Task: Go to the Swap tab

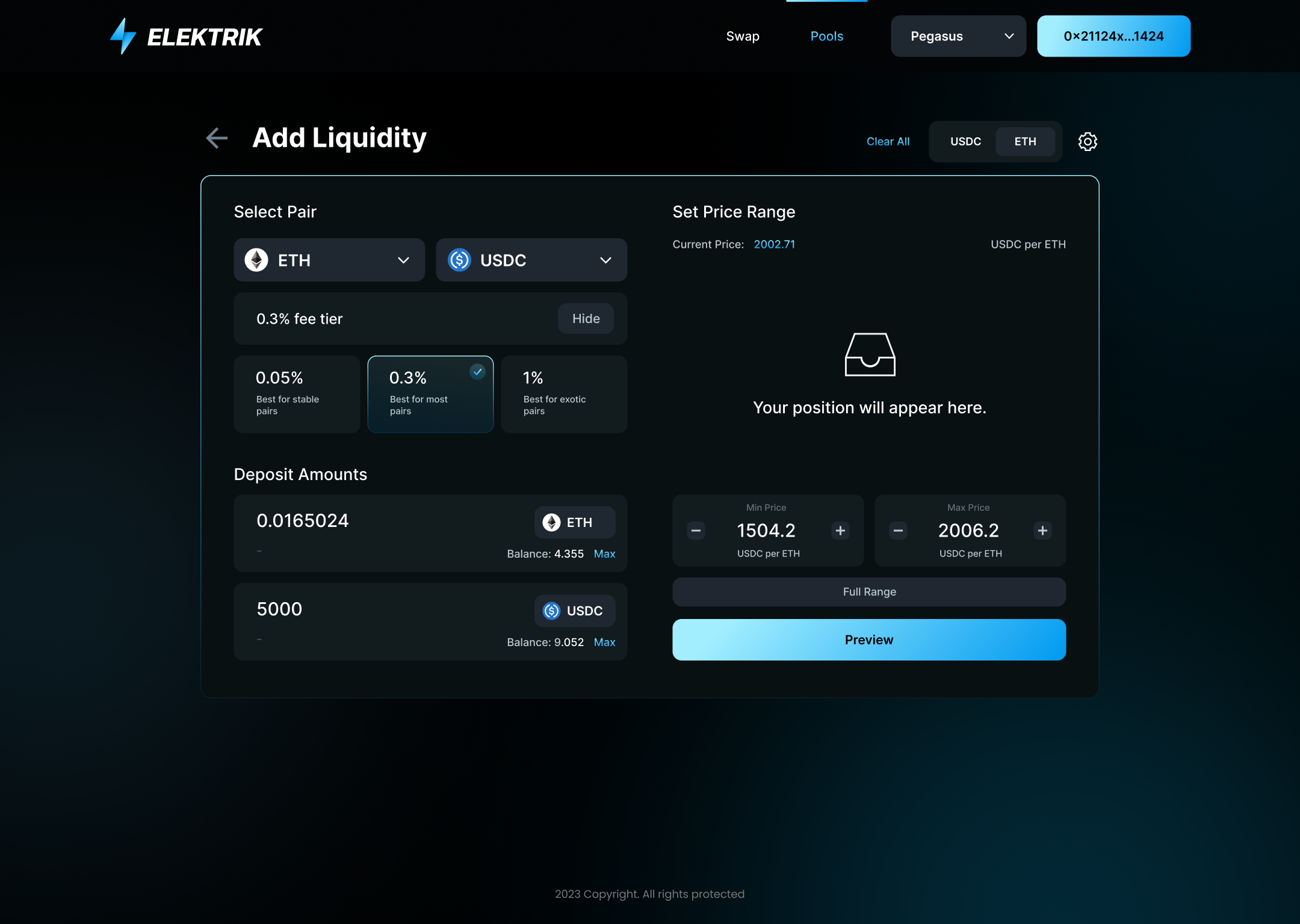Action: click(743, 36)
